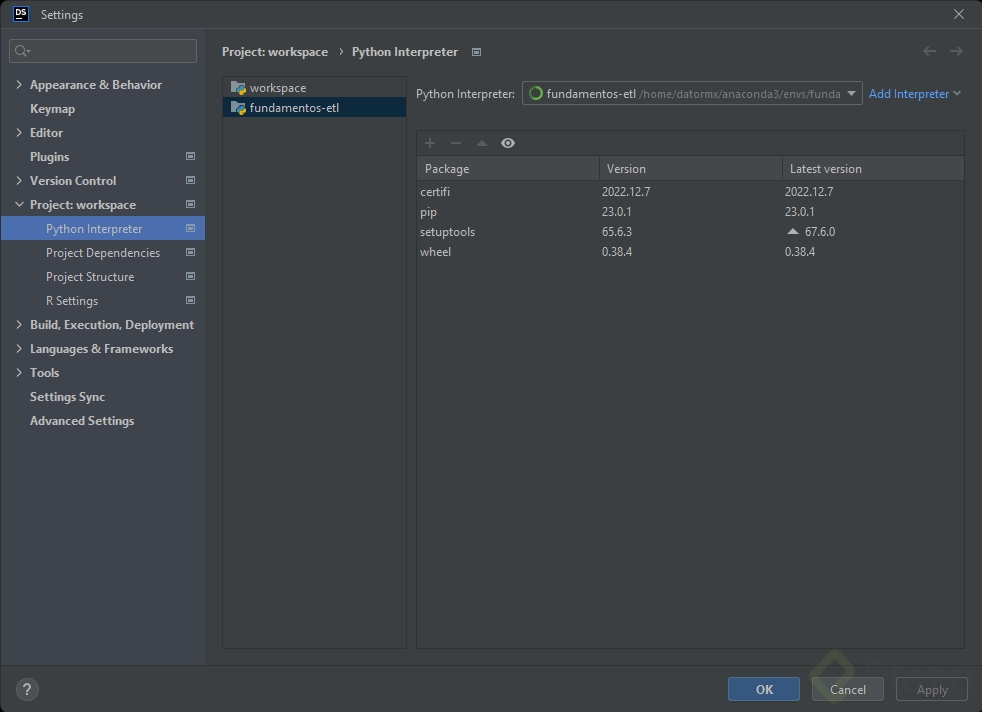Collapse the Project: workspace section
This screenshot has width=982, height=712.
click(x=19, y=204)
